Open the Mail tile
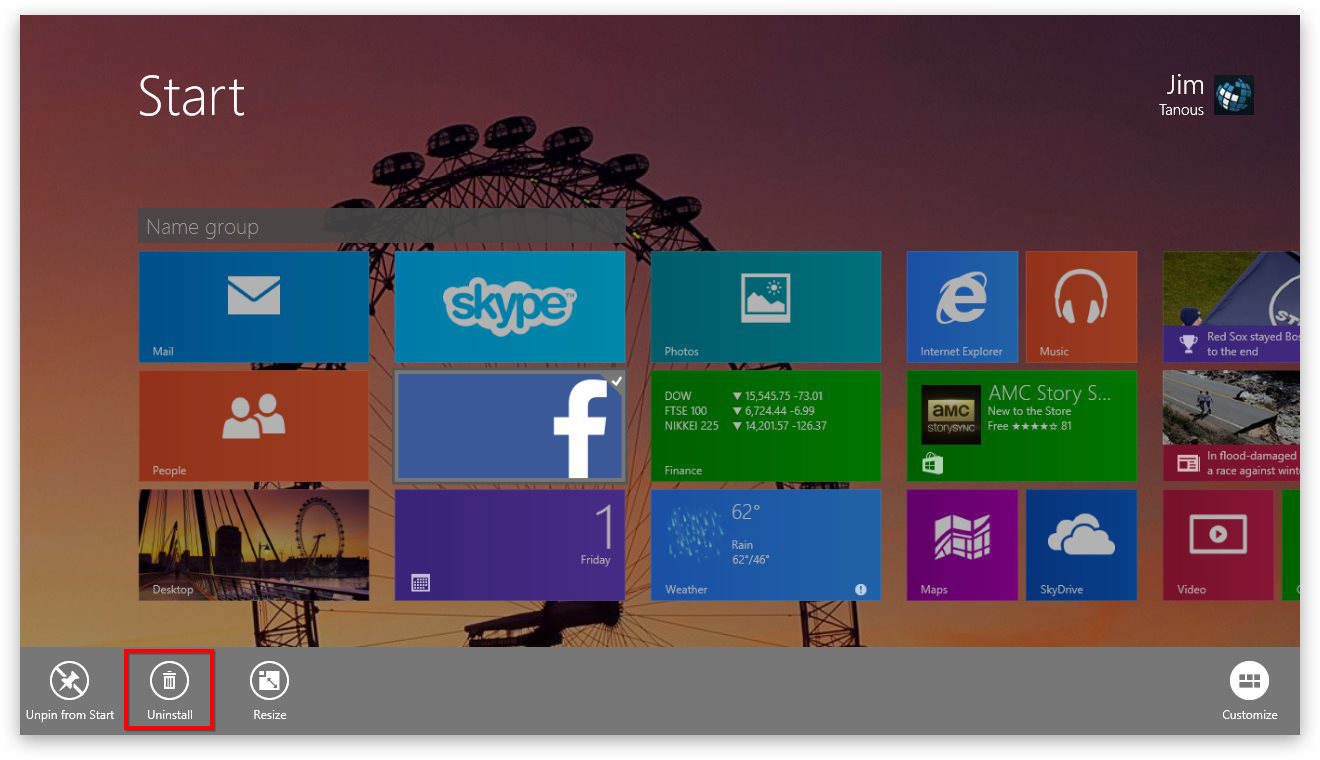 (x=254, y=306)
